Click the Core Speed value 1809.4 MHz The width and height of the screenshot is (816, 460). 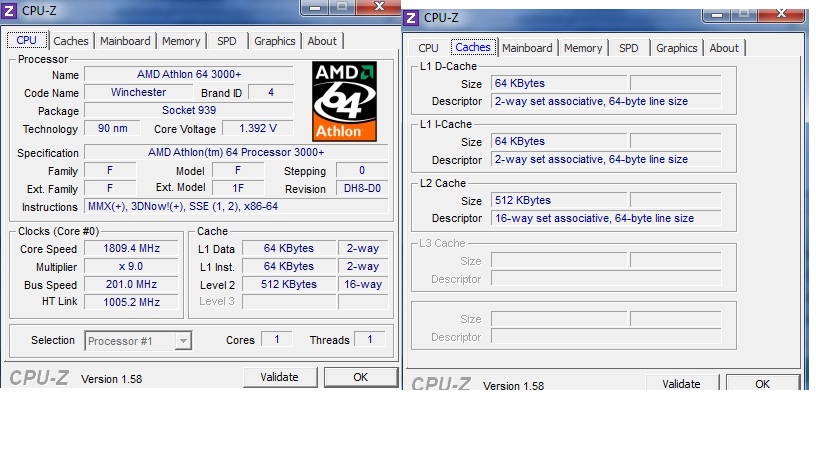pyautogui.click(x=131, y=248)
